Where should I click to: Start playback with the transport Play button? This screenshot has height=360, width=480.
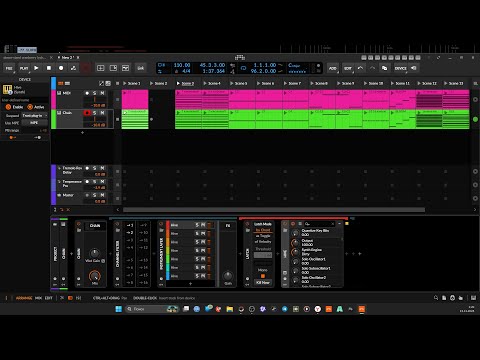click(36, 68)
